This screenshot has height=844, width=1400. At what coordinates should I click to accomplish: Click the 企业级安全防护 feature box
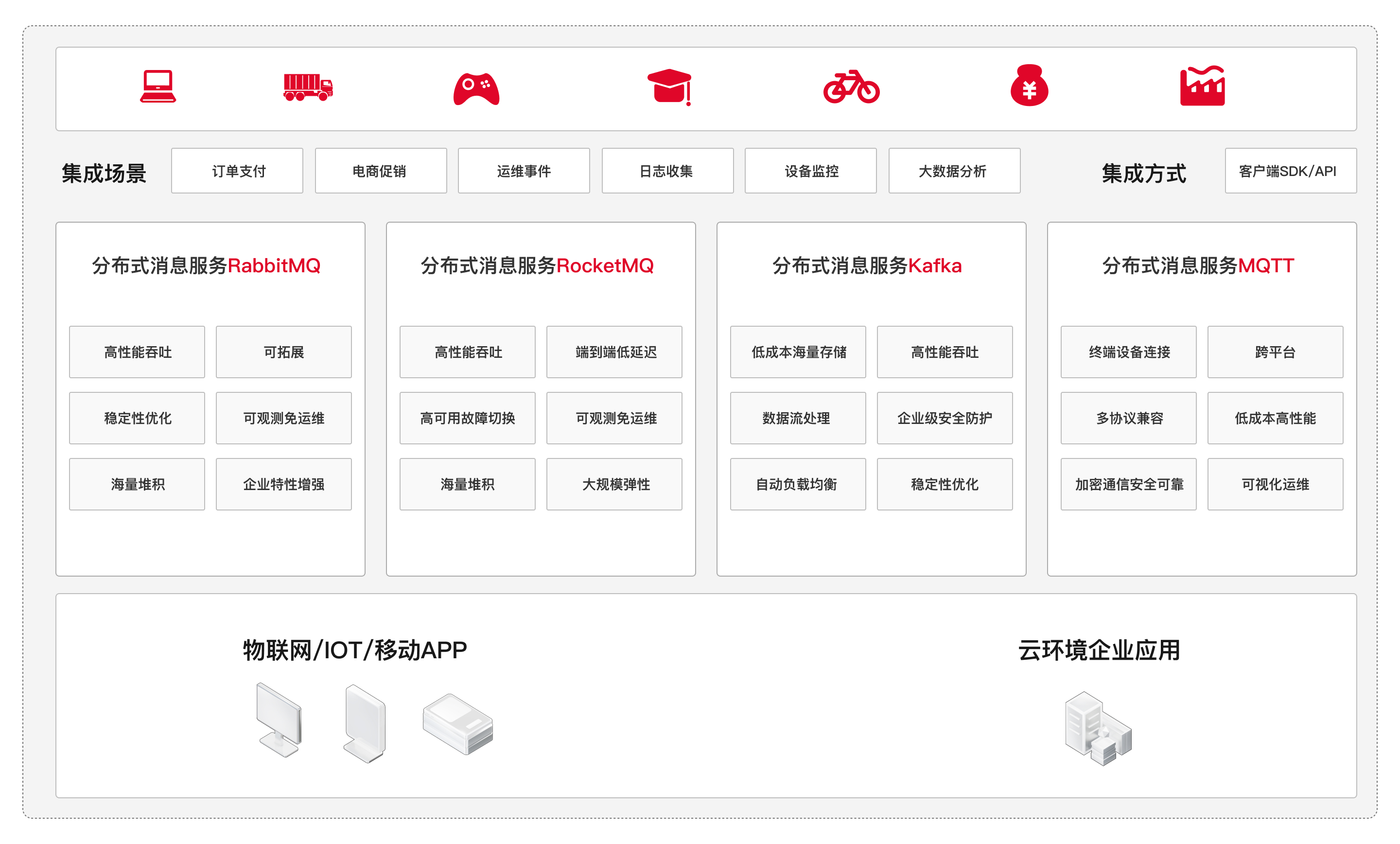pos(945,418)
